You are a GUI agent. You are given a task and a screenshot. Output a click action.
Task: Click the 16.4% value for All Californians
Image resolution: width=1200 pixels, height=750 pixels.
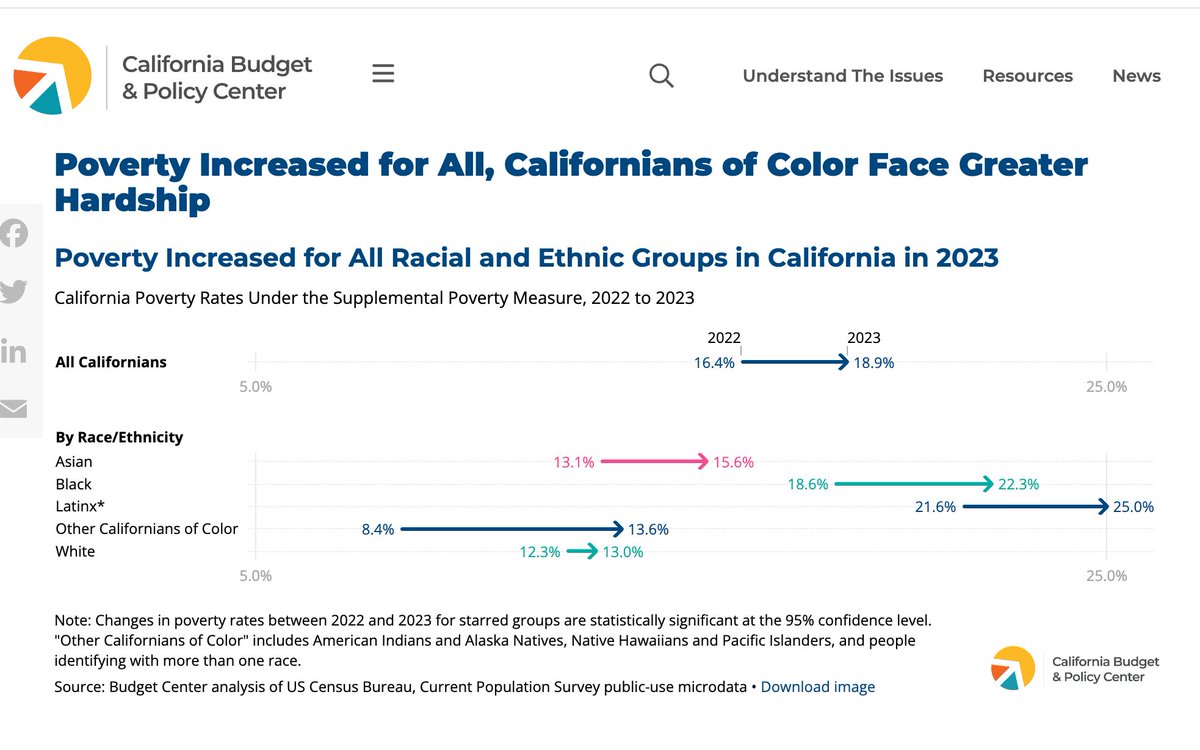[x=714, y=363]
